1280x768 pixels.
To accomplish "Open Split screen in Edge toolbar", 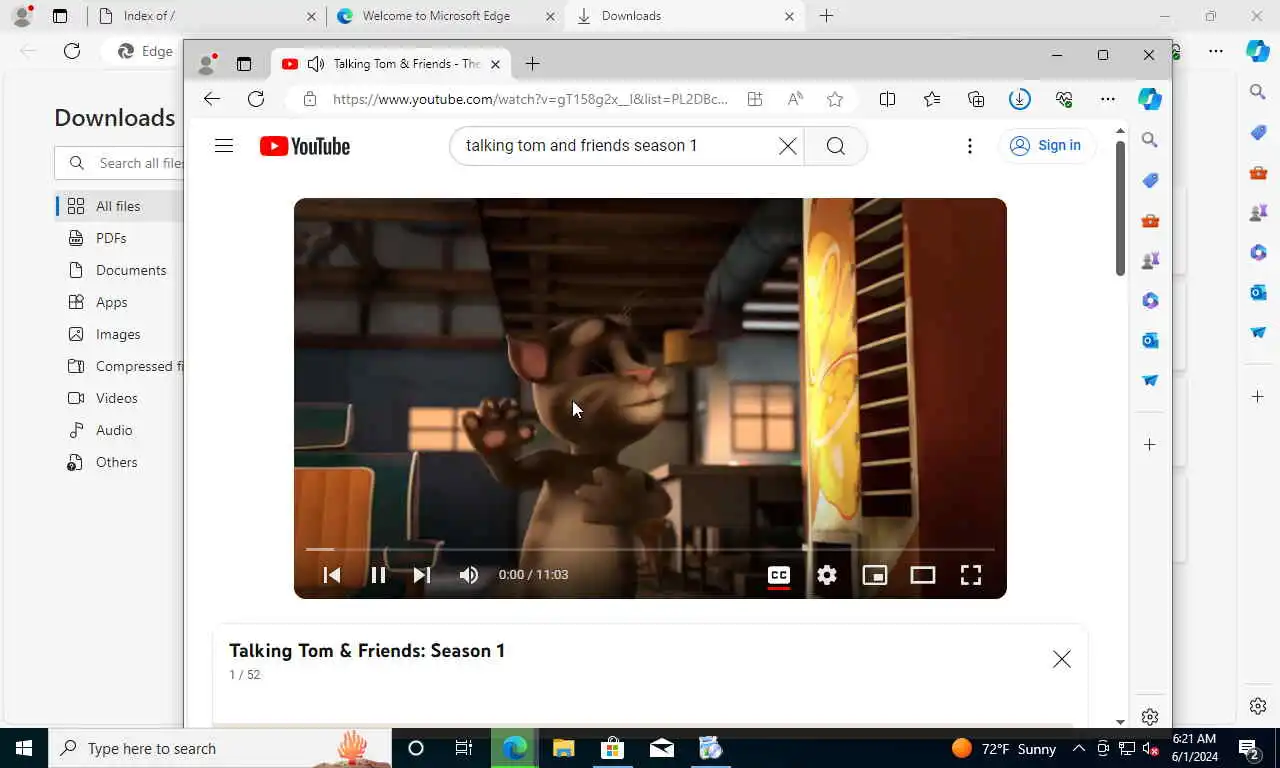I will pos(887,99).
